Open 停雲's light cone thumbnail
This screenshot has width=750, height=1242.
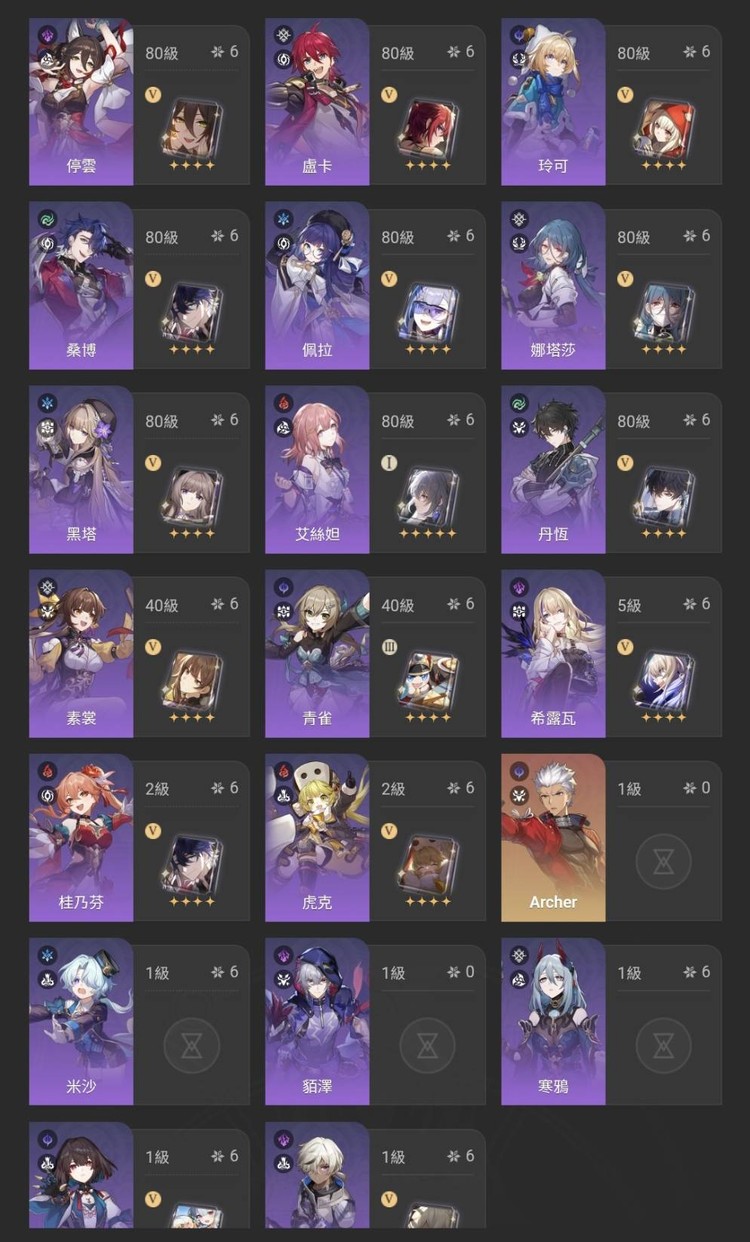pyautogui.click(x=191, y=127)
